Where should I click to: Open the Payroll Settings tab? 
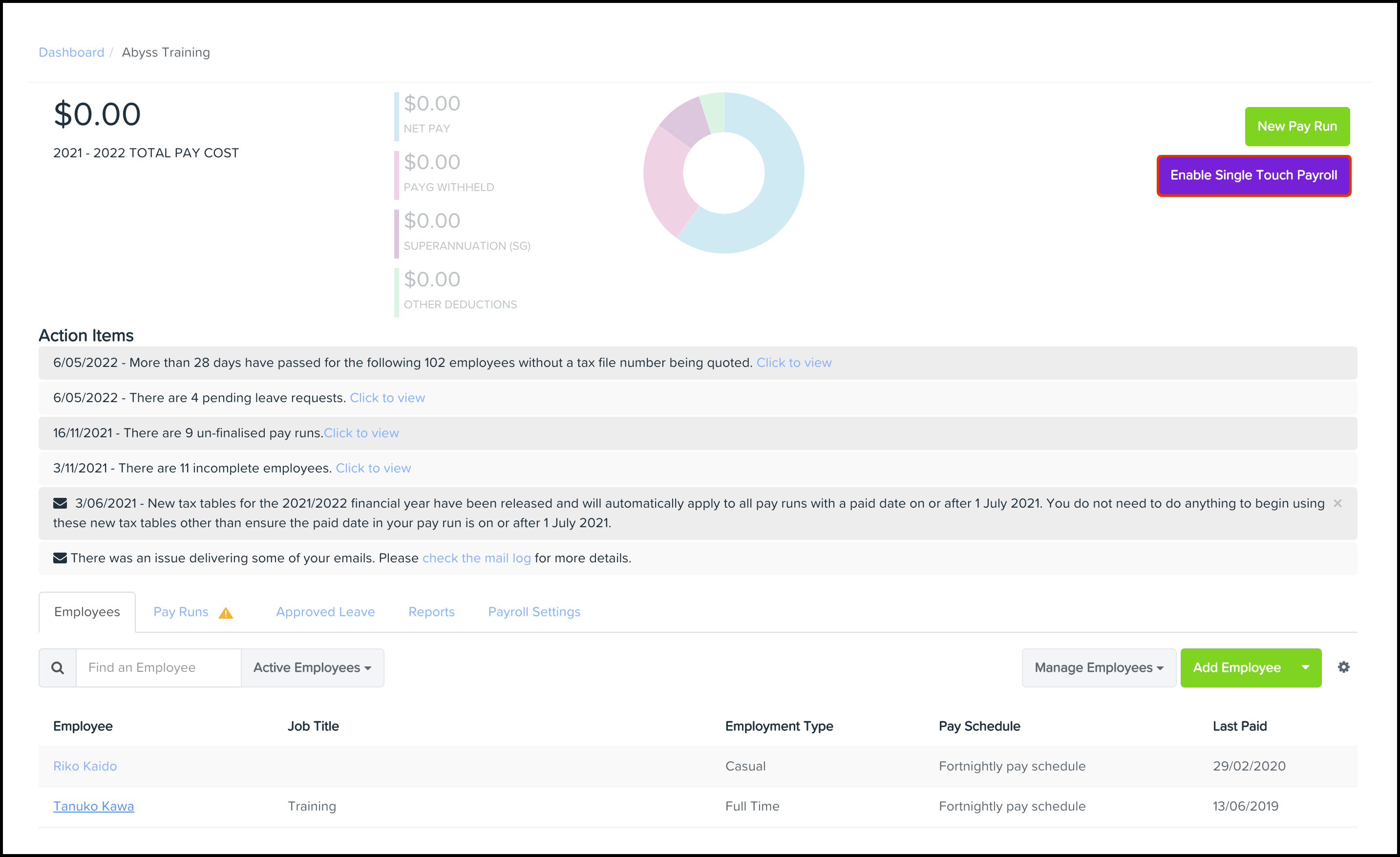(x=533, y=612)
